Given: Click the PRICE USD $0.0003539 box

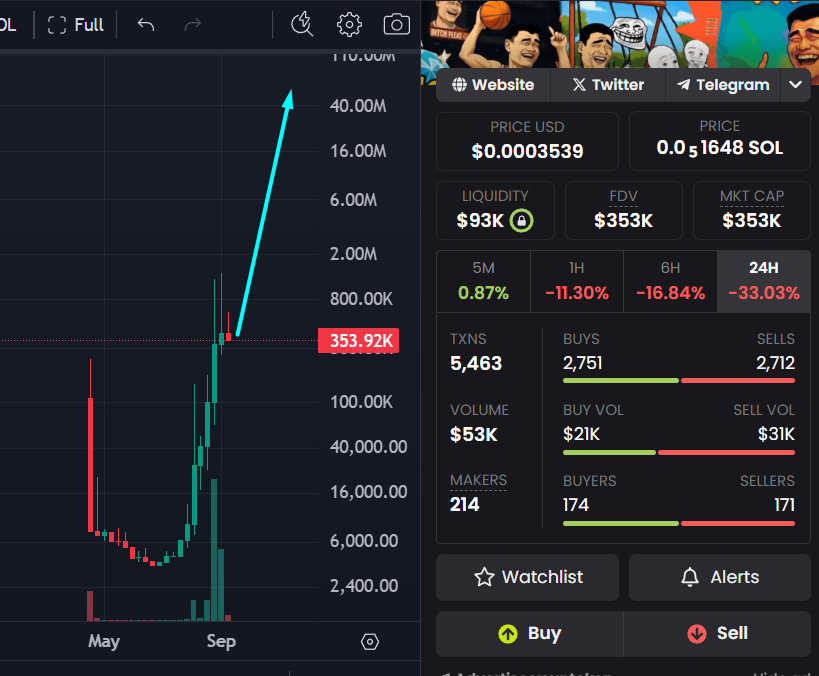Looking at the screenshot, I should click(527, 141).
